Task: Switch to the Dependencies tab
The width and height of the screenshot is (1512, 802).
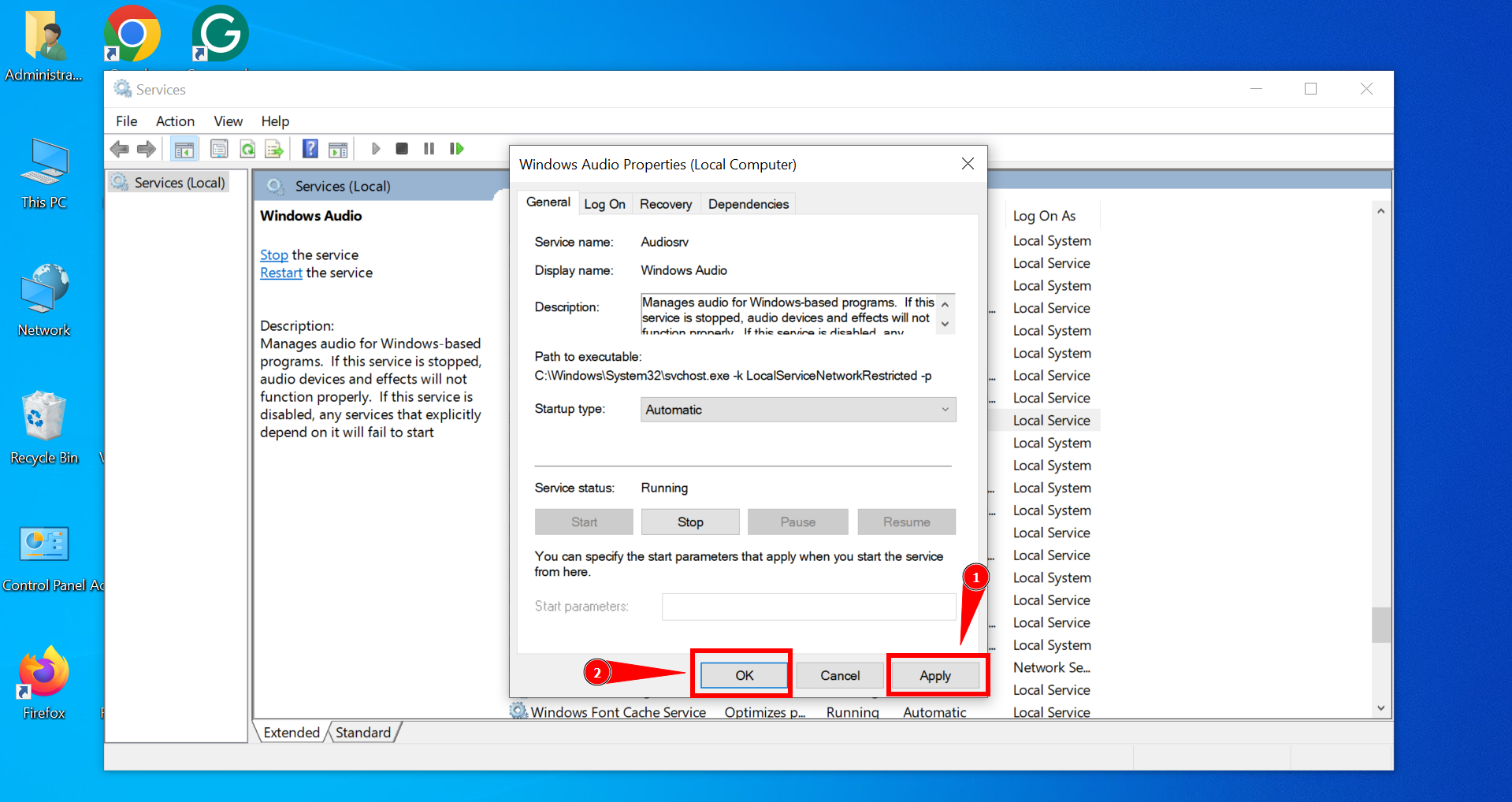Action: [749, 204]
